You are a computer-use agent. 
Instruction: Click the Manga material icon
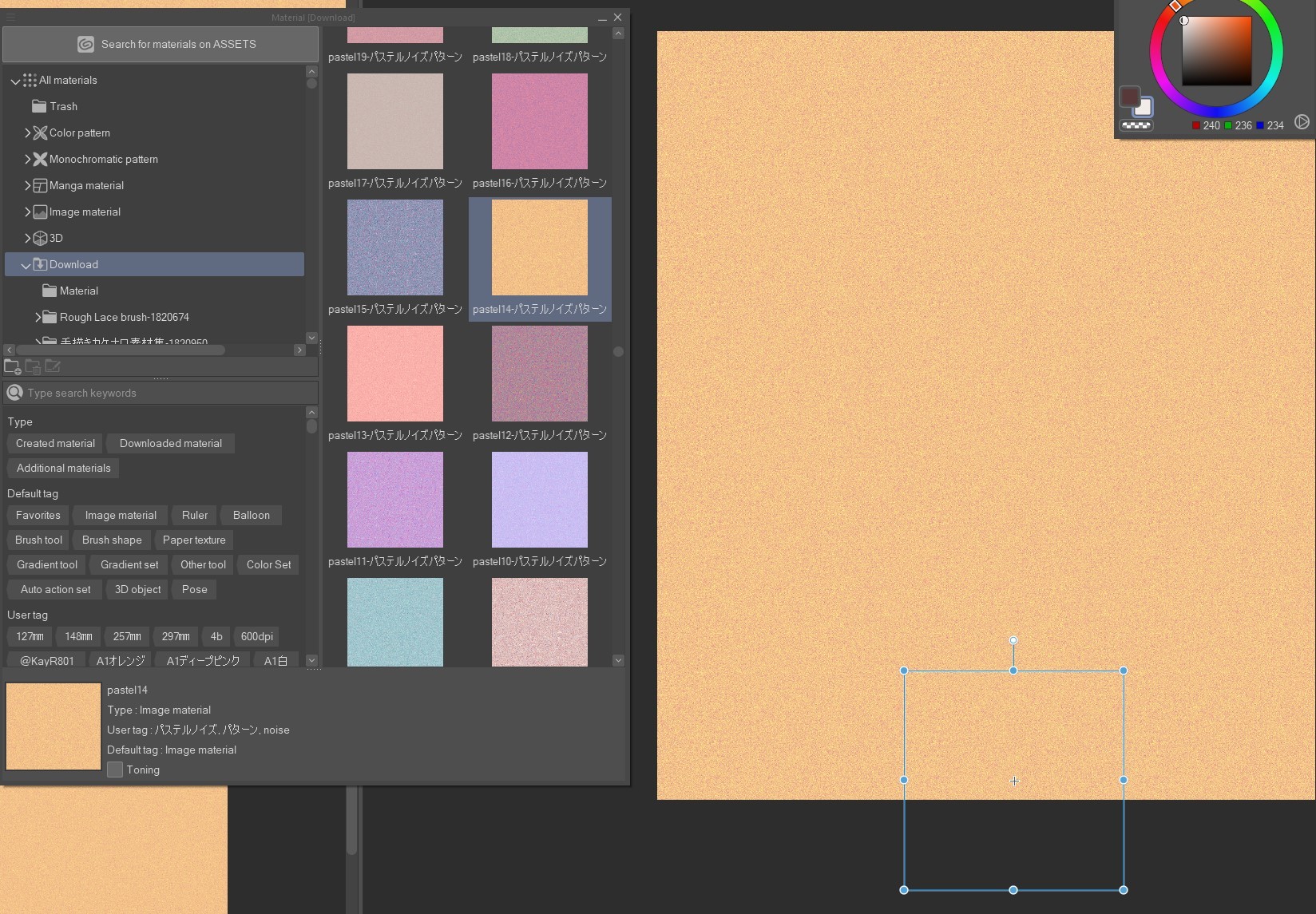pyautogui.click(x=40, y=185)
